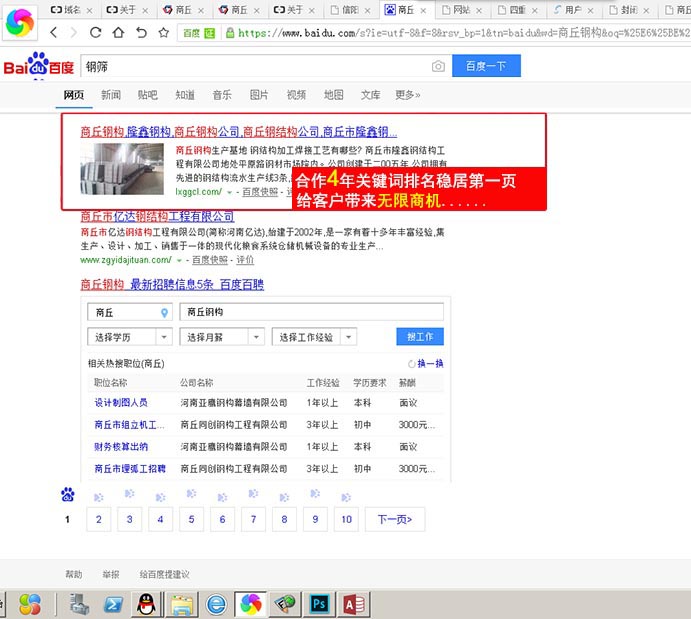Open Server Manager from the taskbar
The width and height of the screenshot is (691, 619).
click(80, 604)
